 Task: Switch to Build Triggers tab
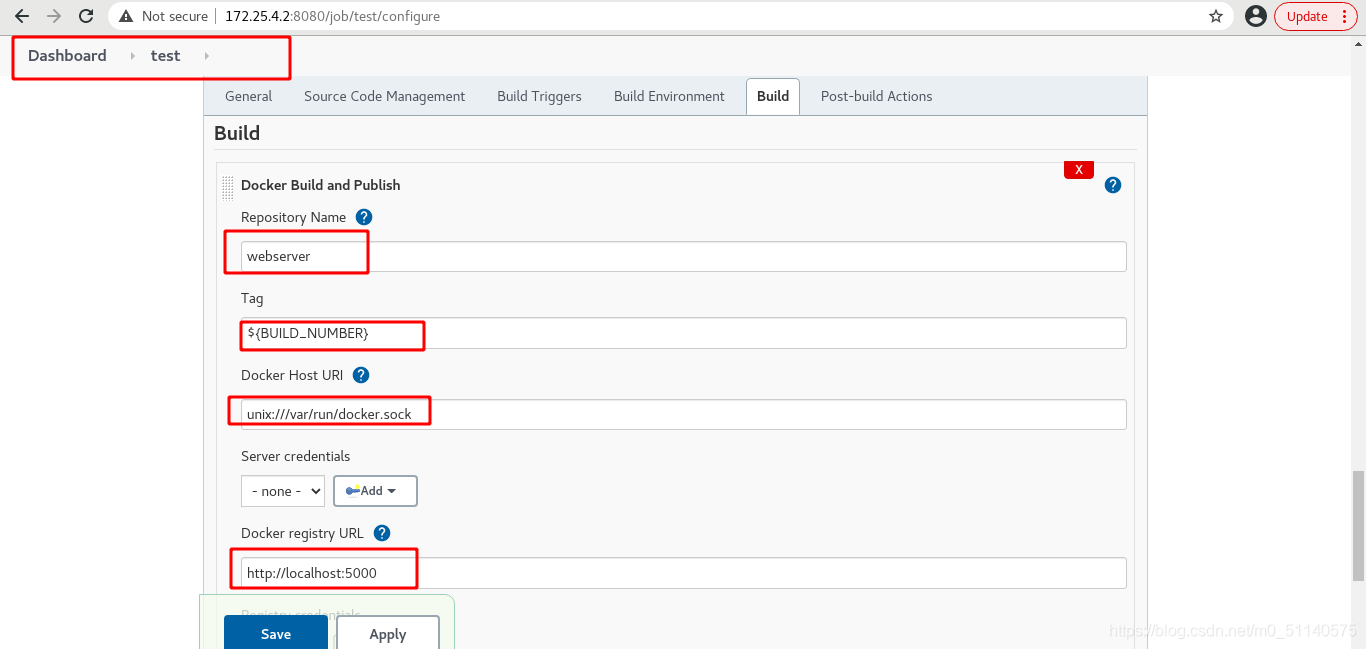click(x=539, y=96)
